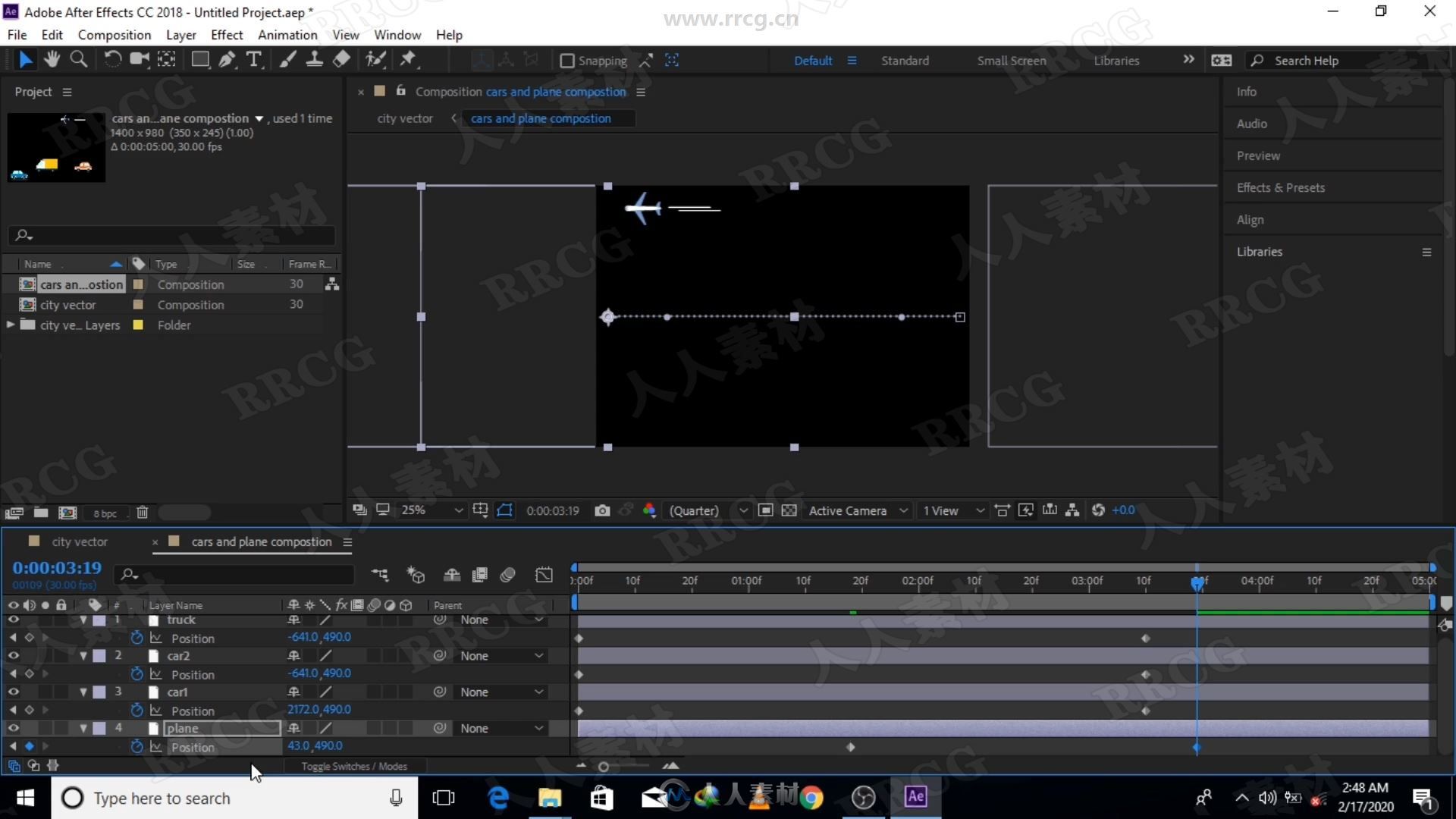Viewport: 1456px width, 819px height.
Task: Open the Composition menu
Action: (114, 34)
